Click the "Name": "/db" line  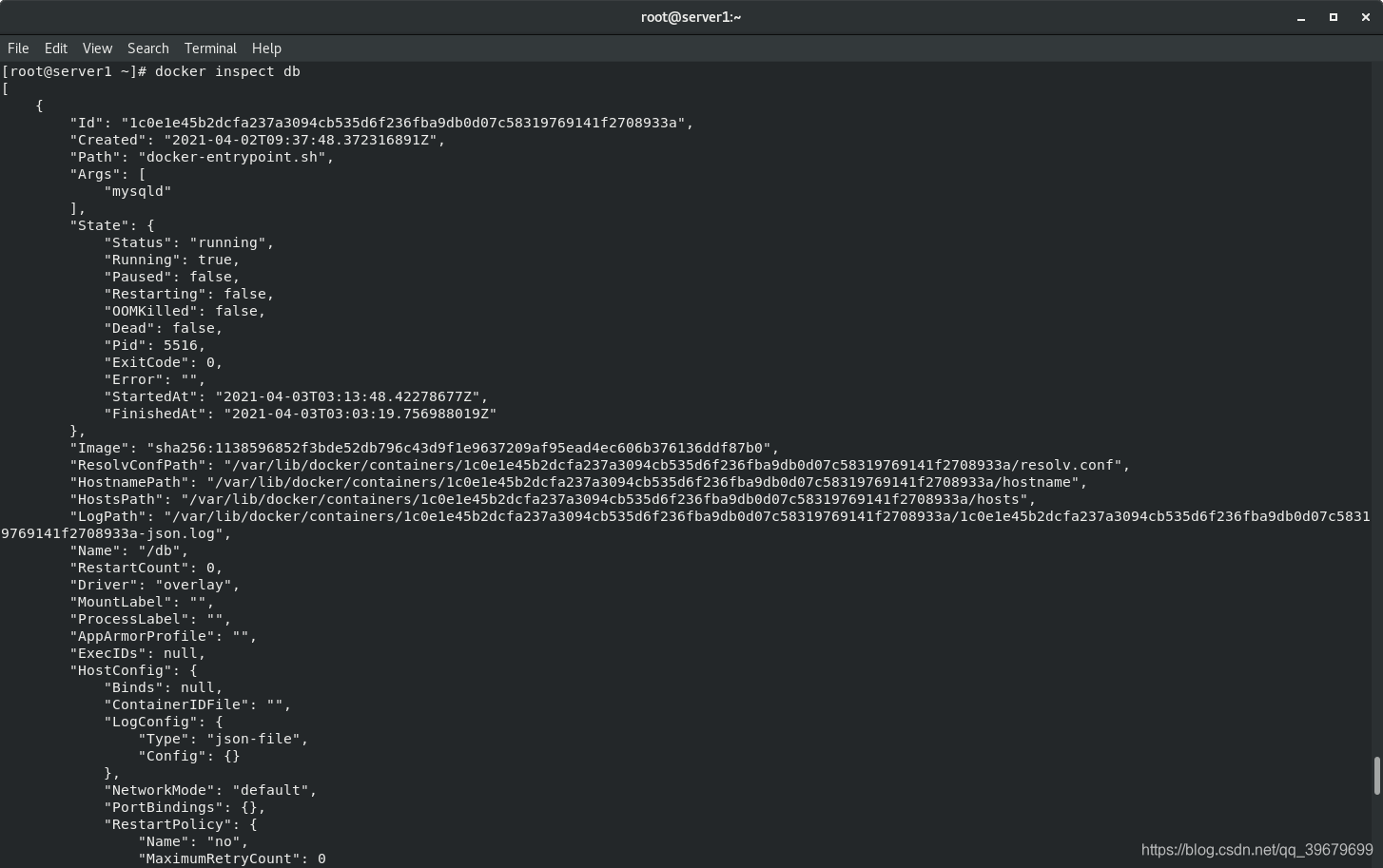[129, 550]
